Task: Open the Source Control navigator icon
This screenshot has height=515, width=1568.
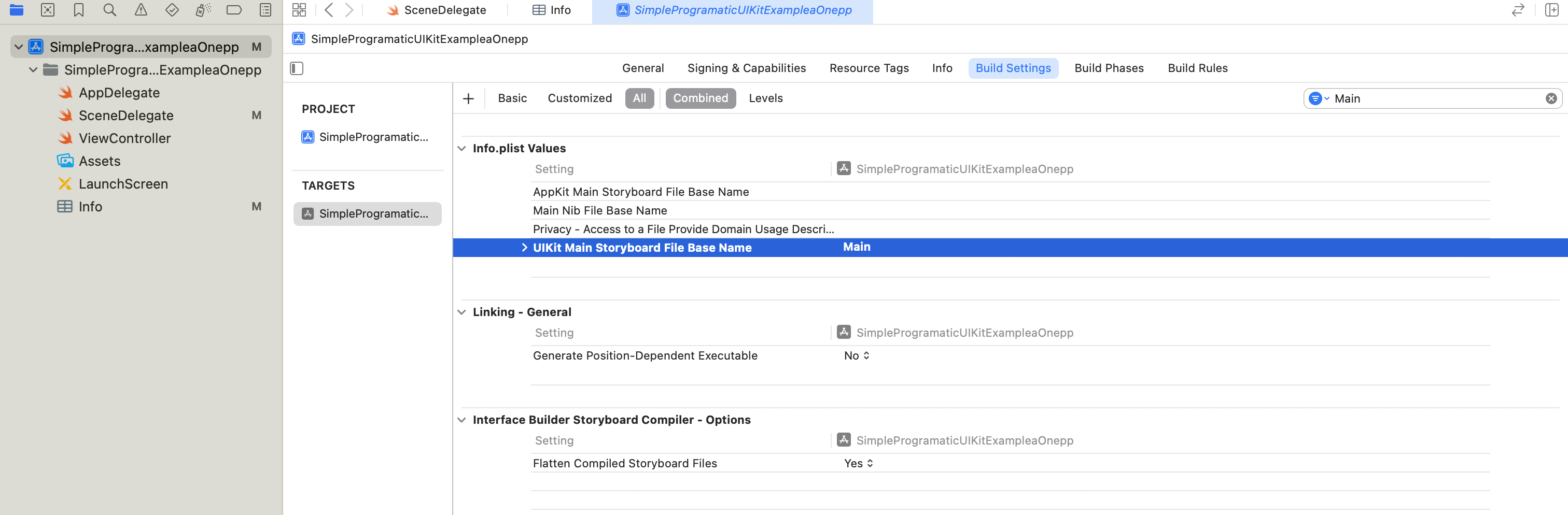Action: (48, 10)
